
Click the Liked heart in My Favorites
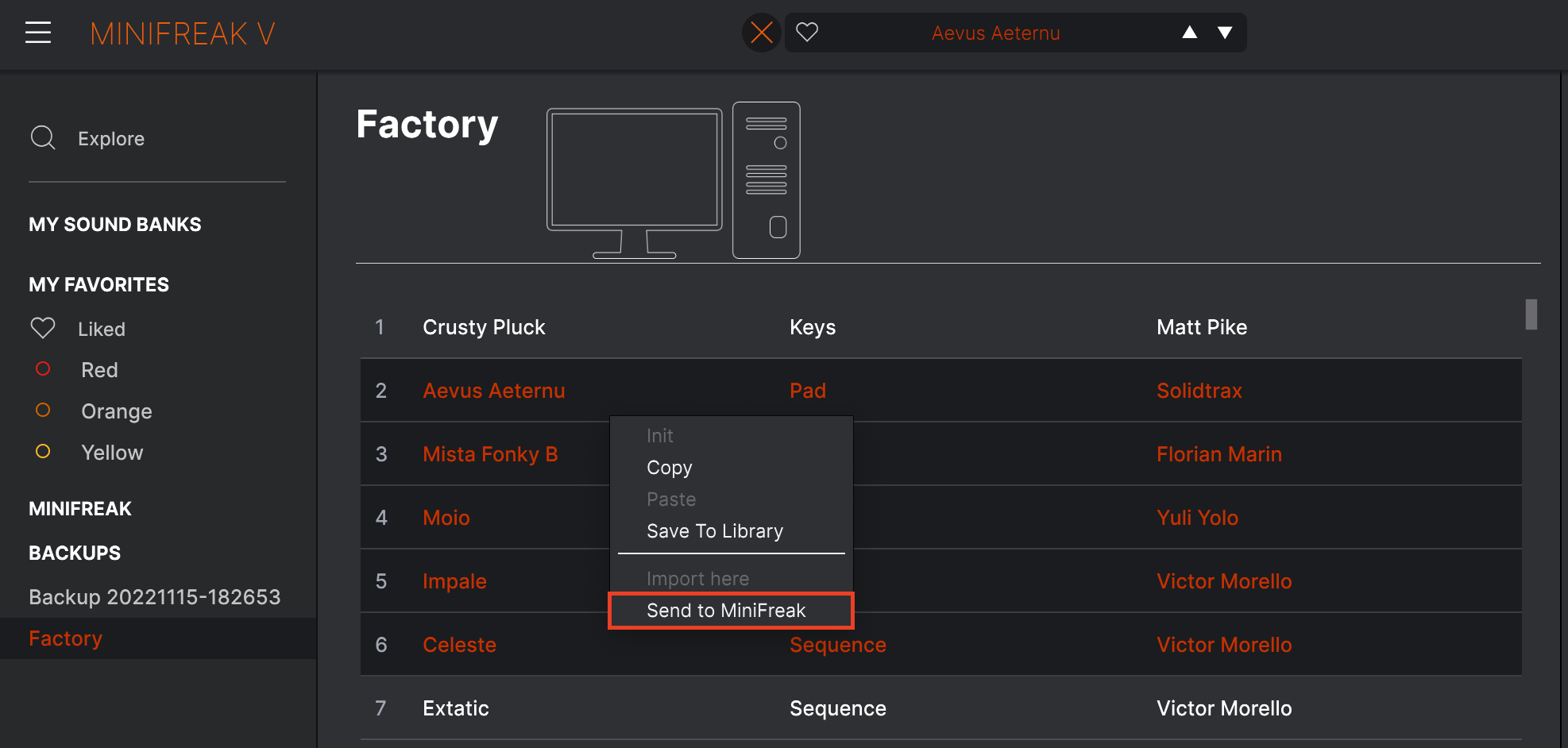[43, 328]
